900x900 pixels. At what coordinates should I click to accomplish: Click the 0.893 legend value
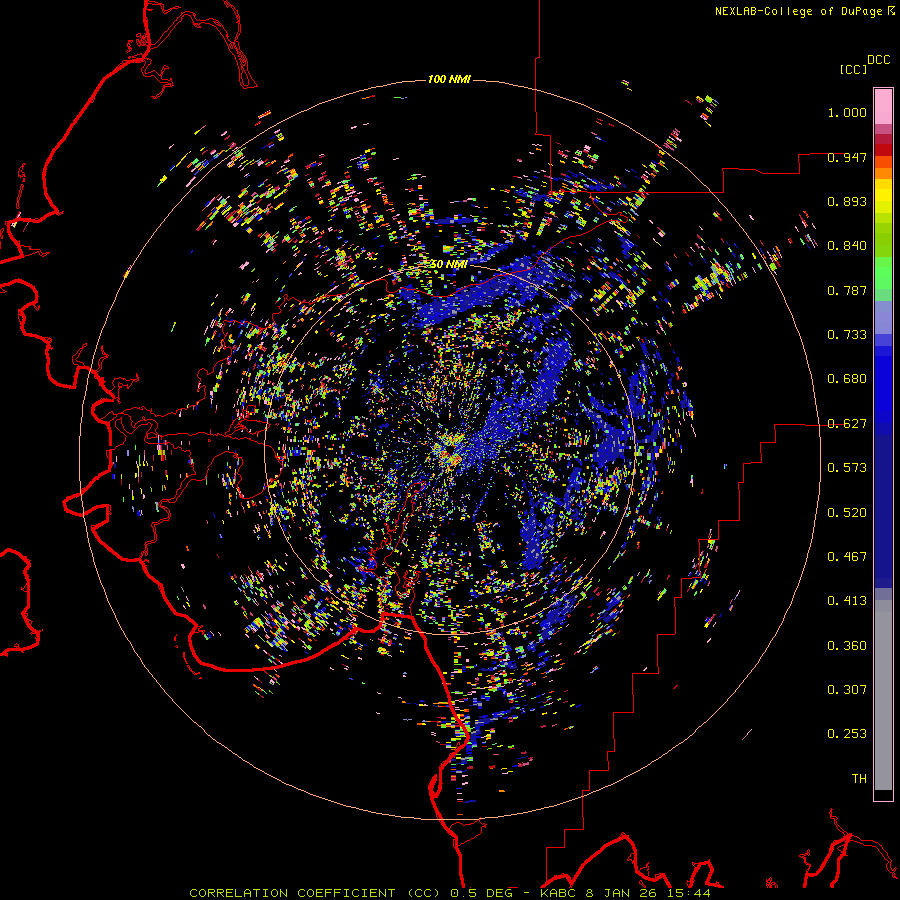point(847,201)
